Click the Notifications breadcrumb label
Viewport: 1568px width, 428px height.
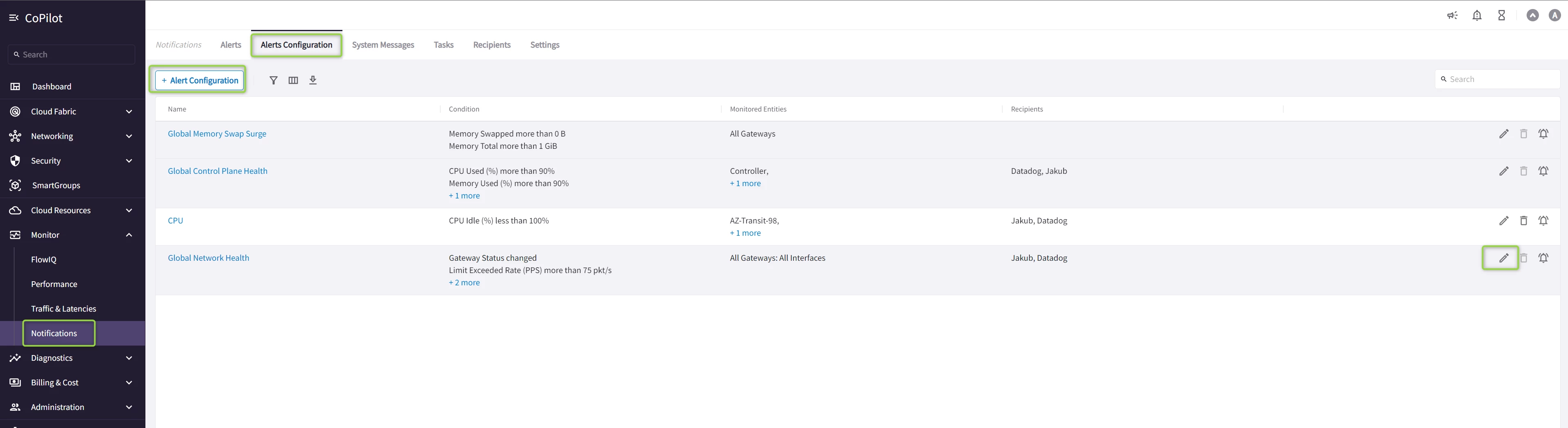click(x=178, y=45)
